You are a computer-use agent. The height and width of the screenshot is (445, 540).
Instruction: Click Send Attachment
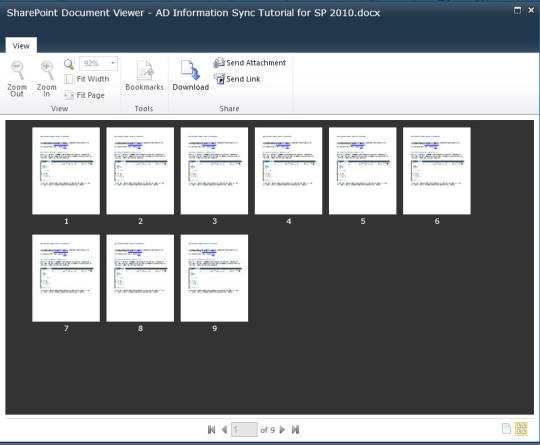click(250, 63)
